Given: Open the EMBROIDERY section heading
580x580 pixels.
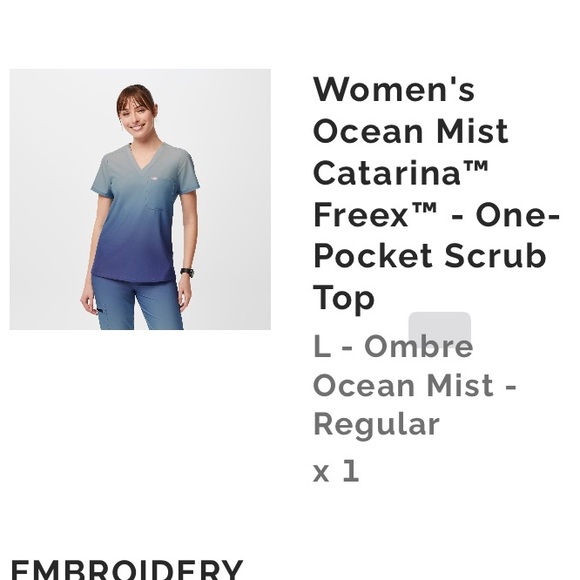Looking at the screenshot, I should pyautogui.click(x=127, y=570).
